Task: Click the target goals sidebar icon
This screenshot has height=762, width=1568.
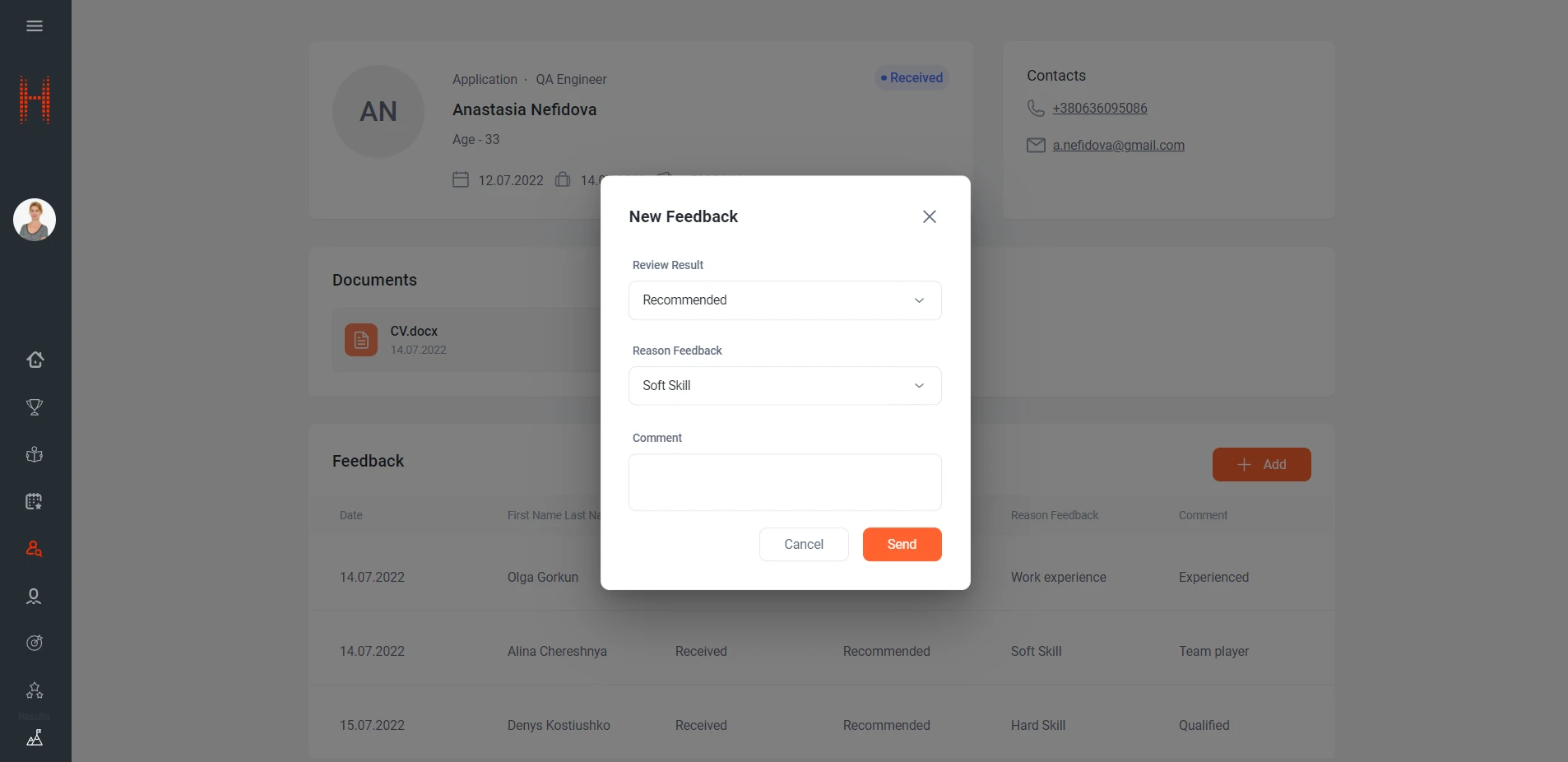Action: click(x=35, y=643)
